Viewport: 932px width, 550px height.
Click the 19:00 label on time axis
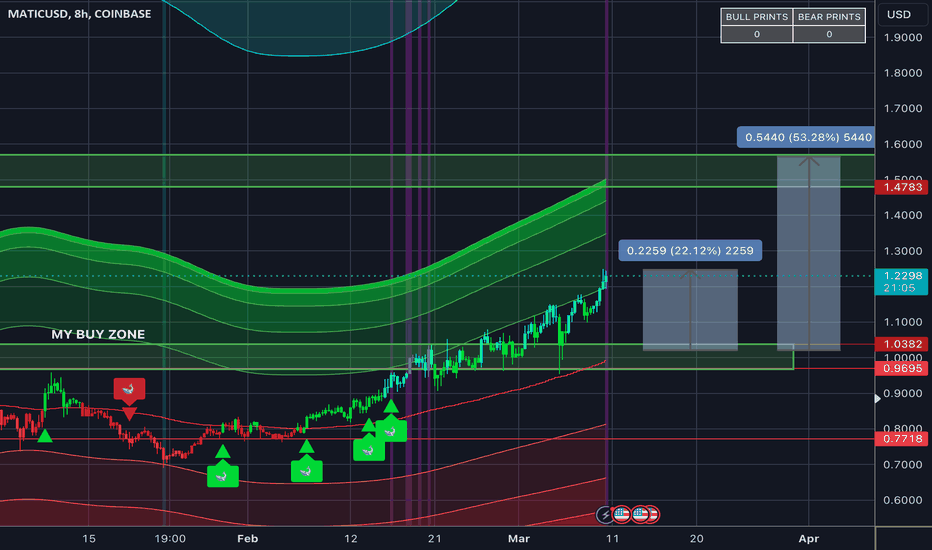click(170, 539)
